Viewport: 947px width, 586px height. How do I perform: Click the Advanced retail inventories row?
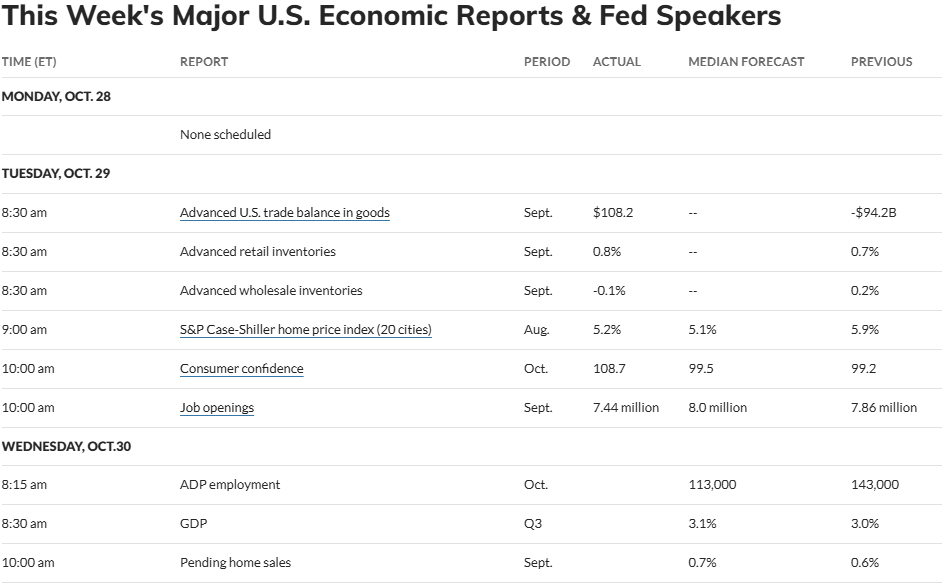[472, 252]
